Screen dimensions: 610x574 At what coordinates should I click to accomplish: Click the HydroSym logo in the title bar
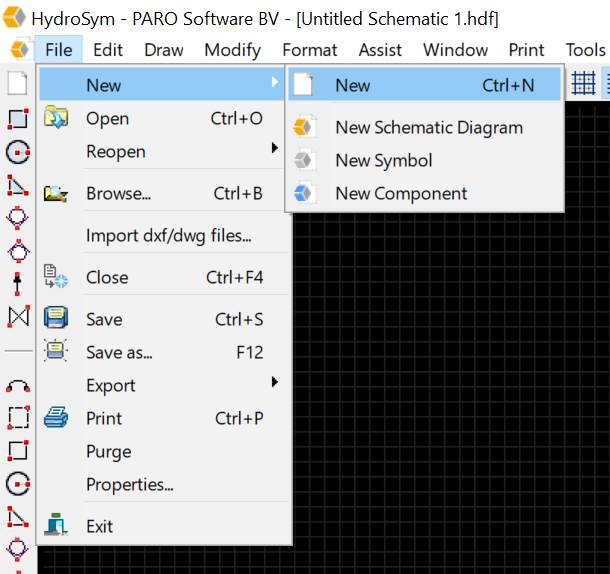(x=14, y=17)
